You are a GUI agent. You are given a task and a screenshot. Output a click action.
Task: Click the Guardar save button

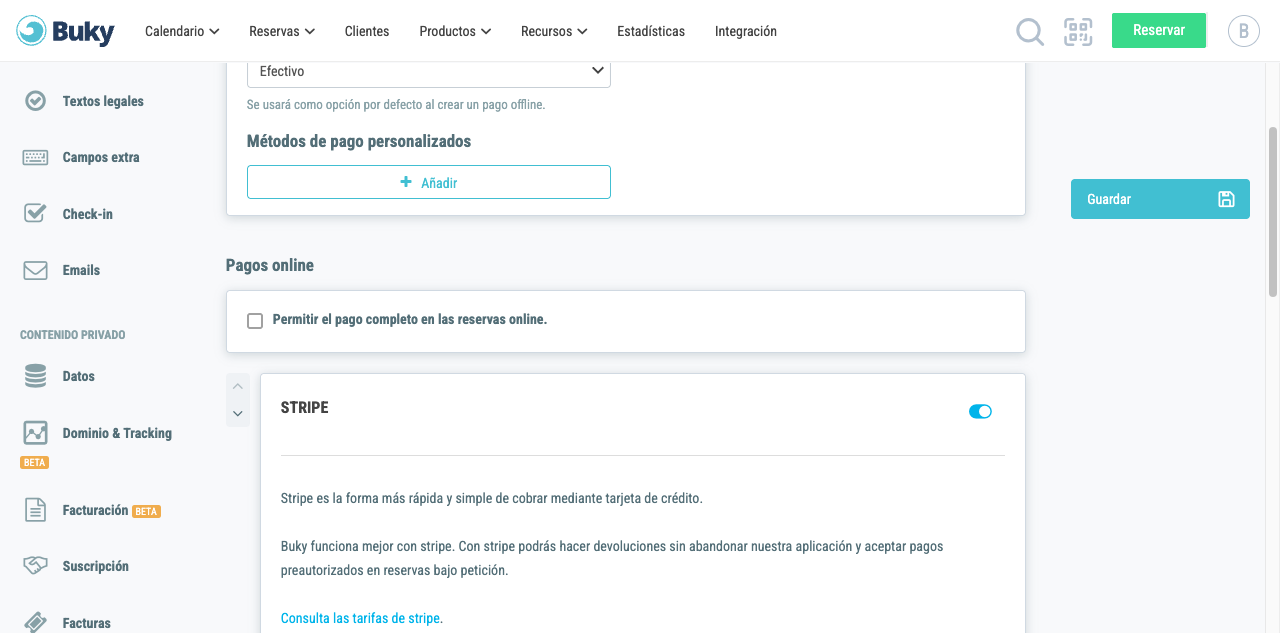(x=1160, y=199)
